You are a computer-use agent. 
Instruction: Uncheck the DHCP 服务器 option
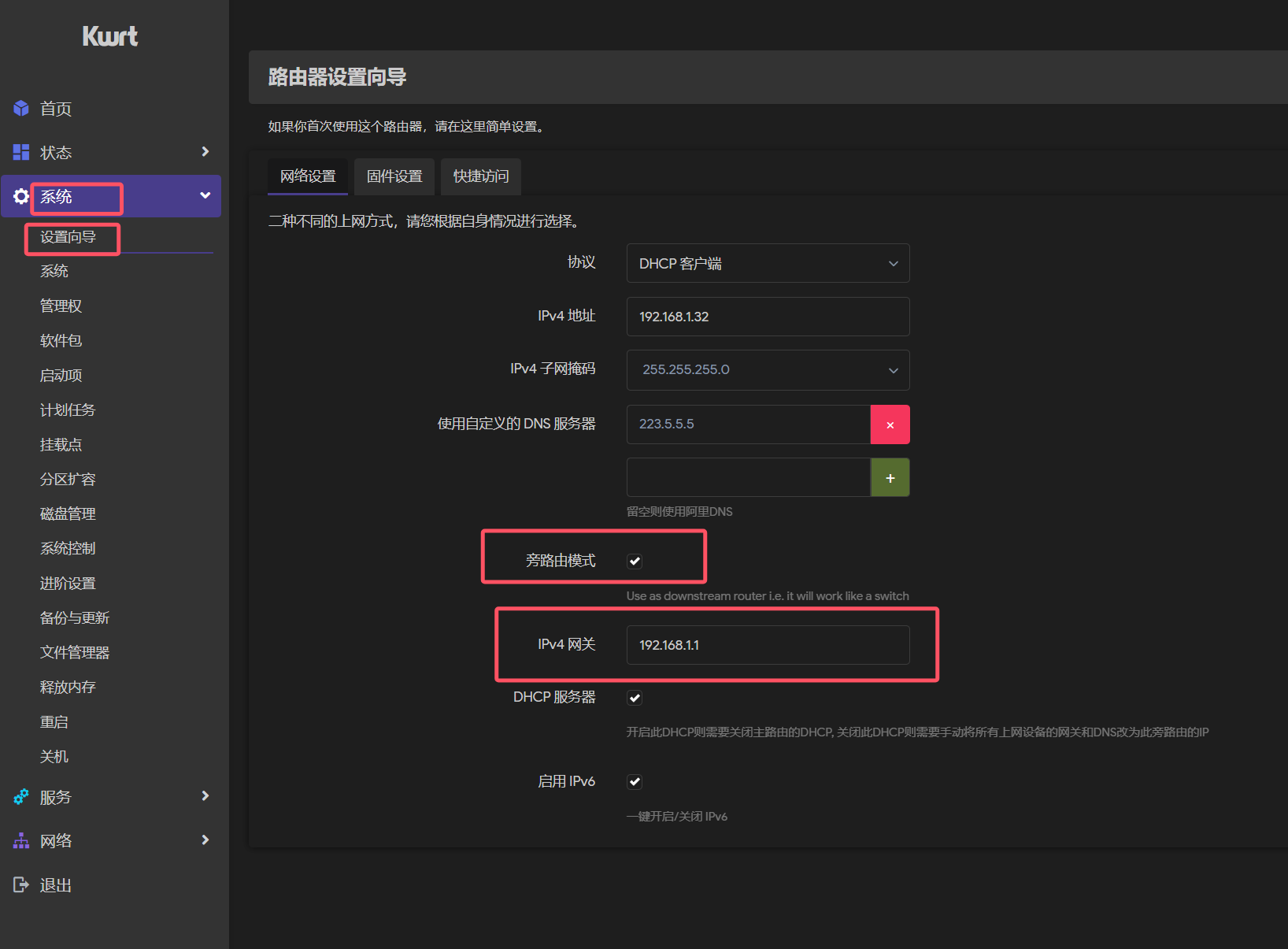[x=635, y=697]
